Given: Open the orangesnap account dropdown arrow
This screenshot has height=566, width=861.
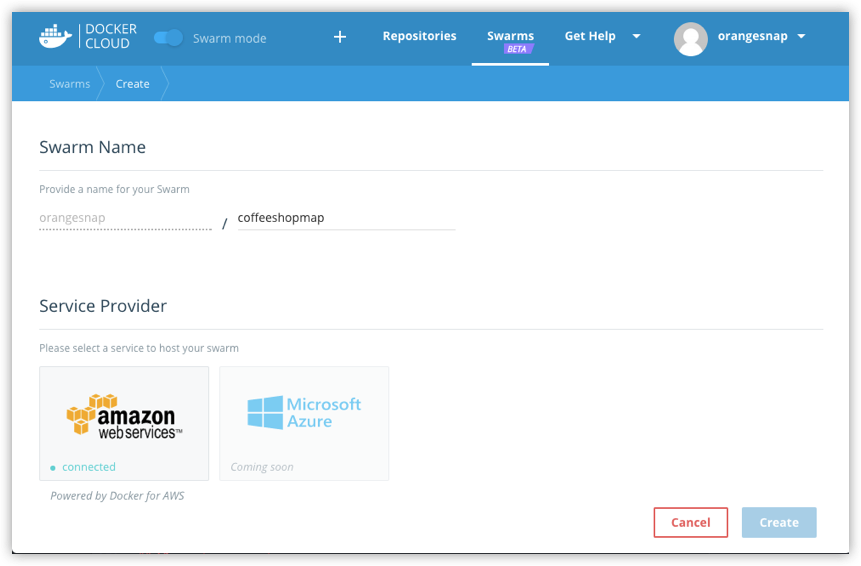Looking at the screenshot, I should (x=802, y=37).
